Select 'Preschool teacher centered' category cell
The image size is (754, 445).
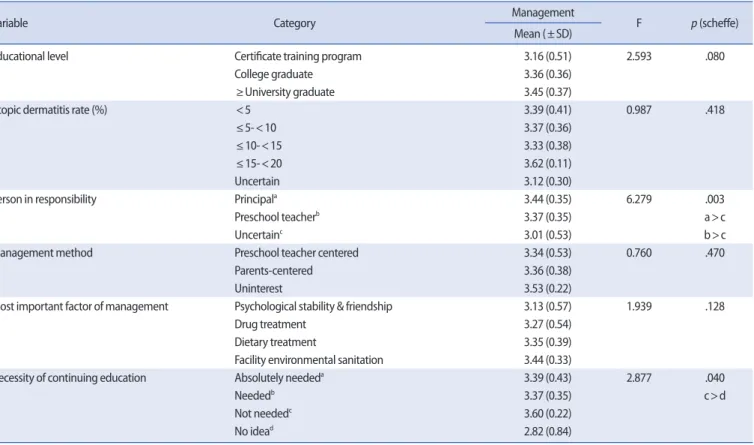(x=296, y=253)
